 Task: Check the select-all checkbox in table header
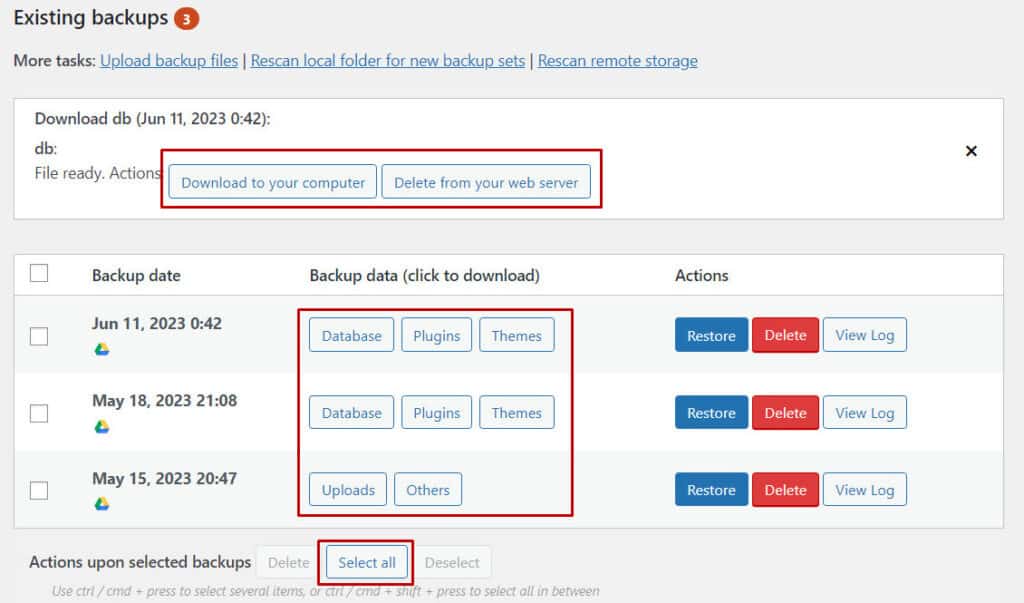point(38,272)
